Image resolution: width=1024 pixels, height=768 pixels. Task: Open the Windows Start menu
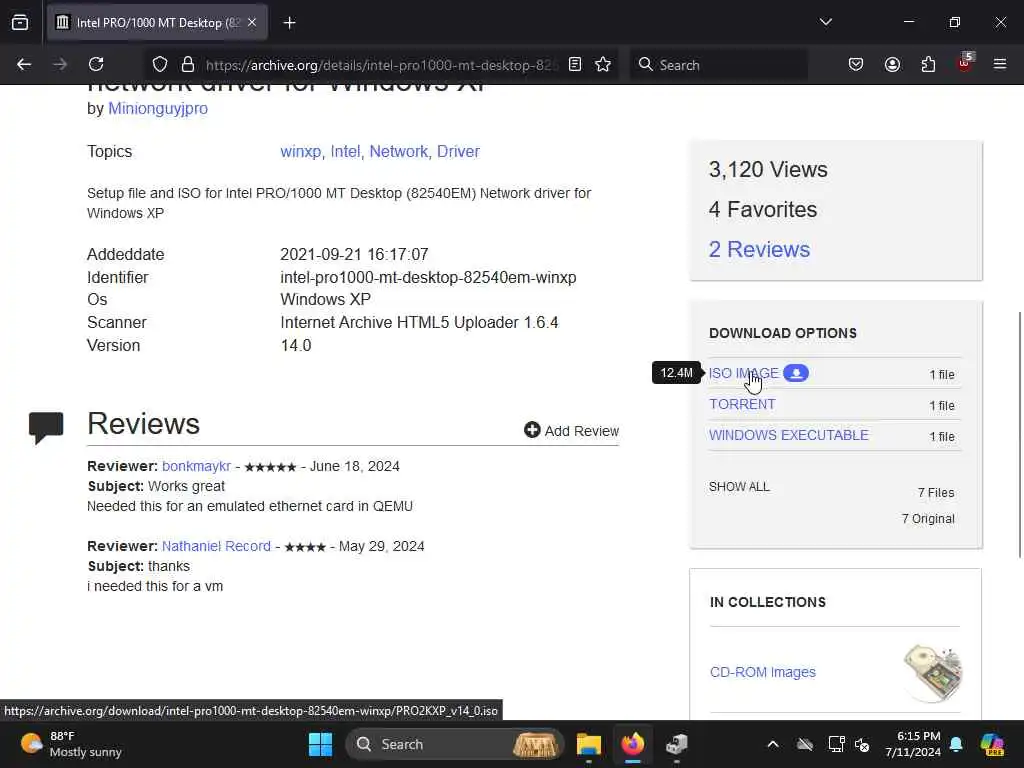(320, 744)
